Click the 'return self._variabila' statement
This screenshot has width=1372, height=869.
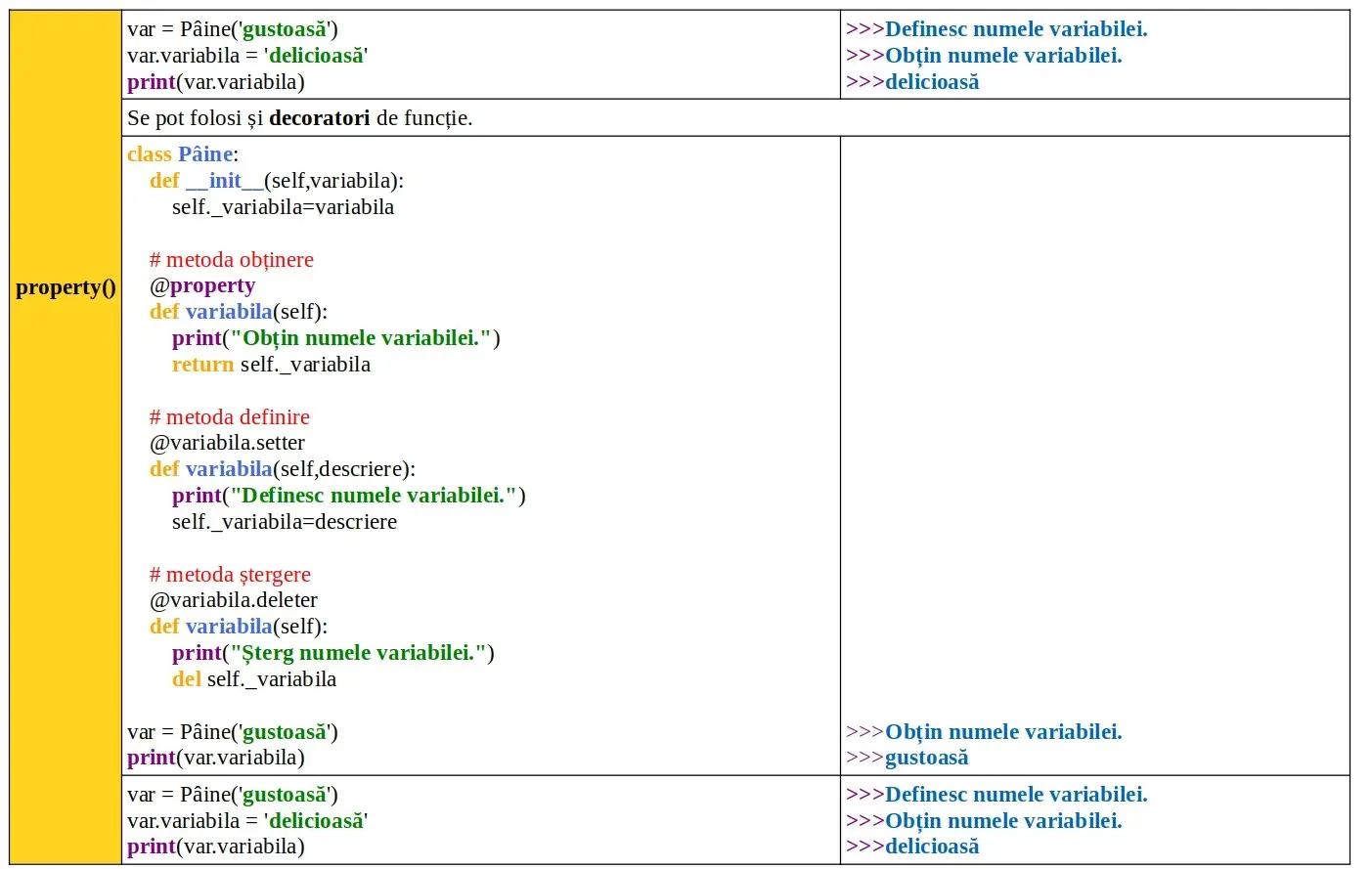pos(271,365)
